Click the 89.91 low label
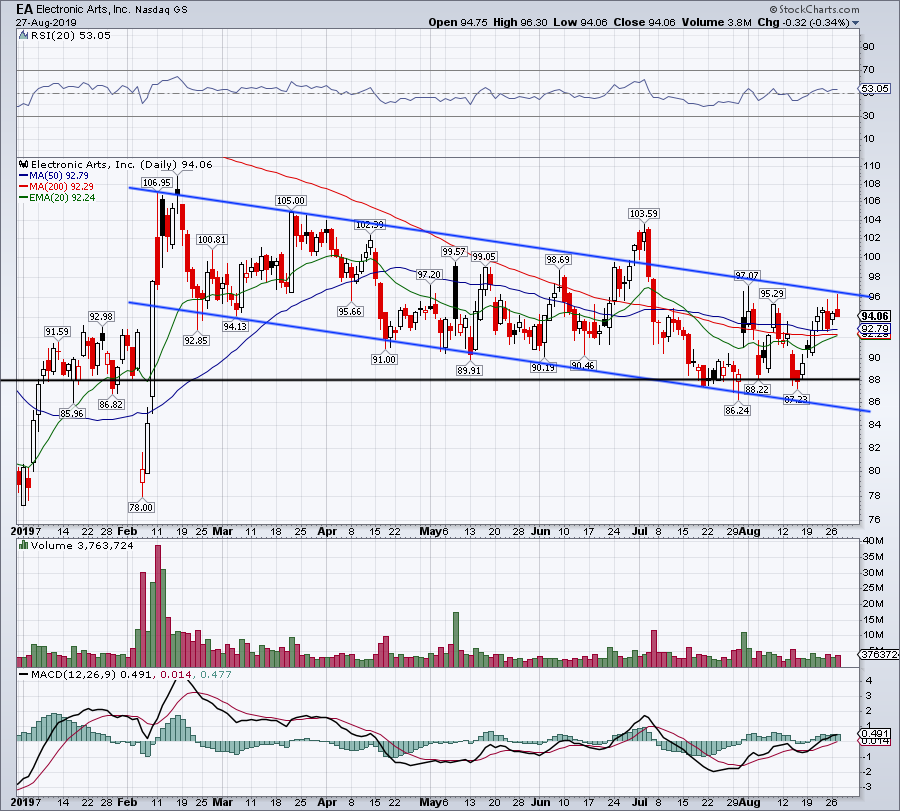Viewport: 900px width, 811px height. [x=469, y=371]
